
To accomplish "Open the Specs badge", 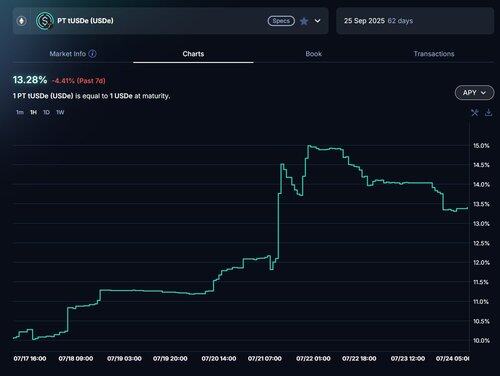I will (x=281, y=21).
